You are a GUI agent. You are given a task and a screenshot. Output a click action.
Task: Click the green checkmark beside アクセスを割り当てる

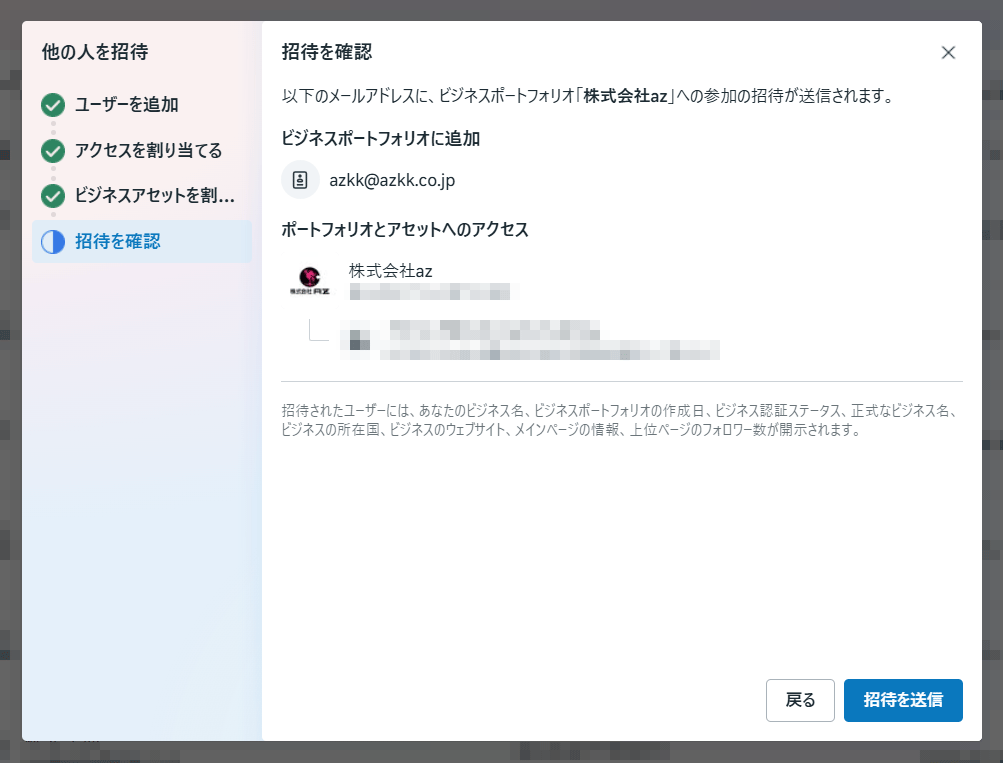[53, 151]
